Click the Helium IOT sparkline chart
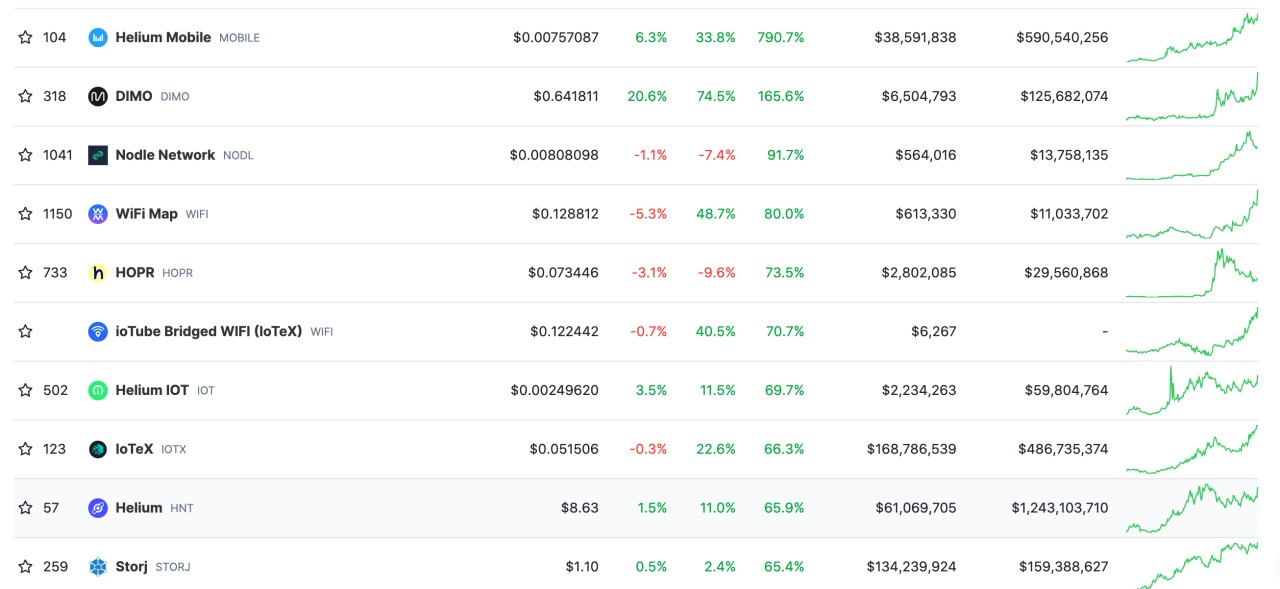The image size is (1280, 589). click(1192, 391)
